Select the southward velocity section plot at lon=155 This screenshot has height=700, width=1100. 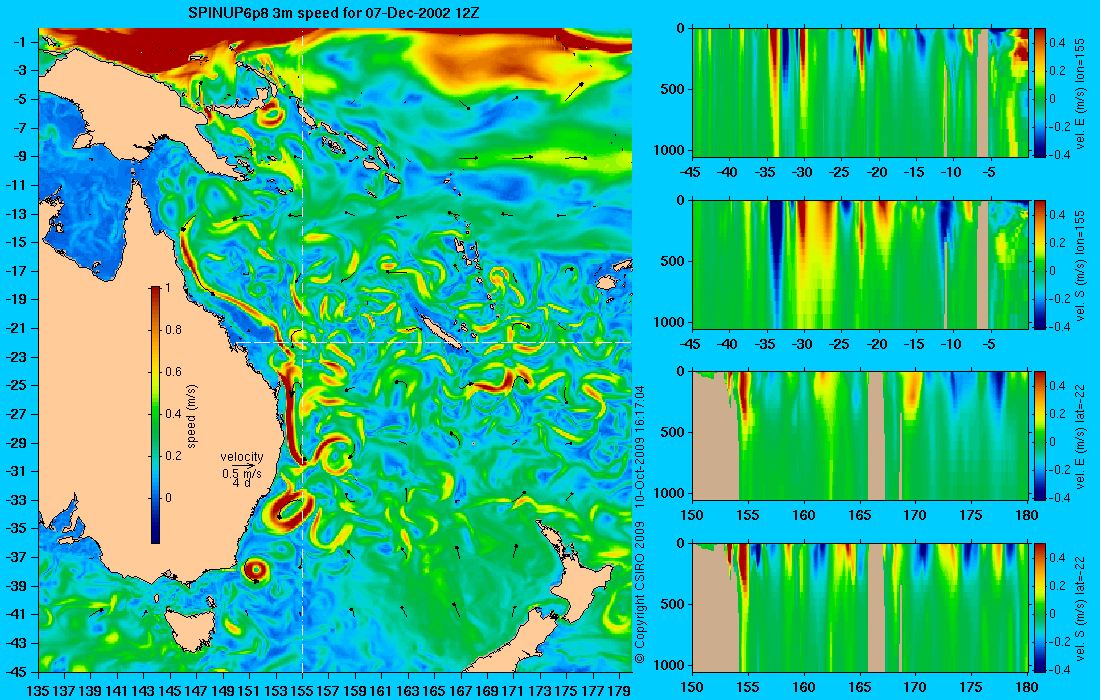(x=861, y=264)
